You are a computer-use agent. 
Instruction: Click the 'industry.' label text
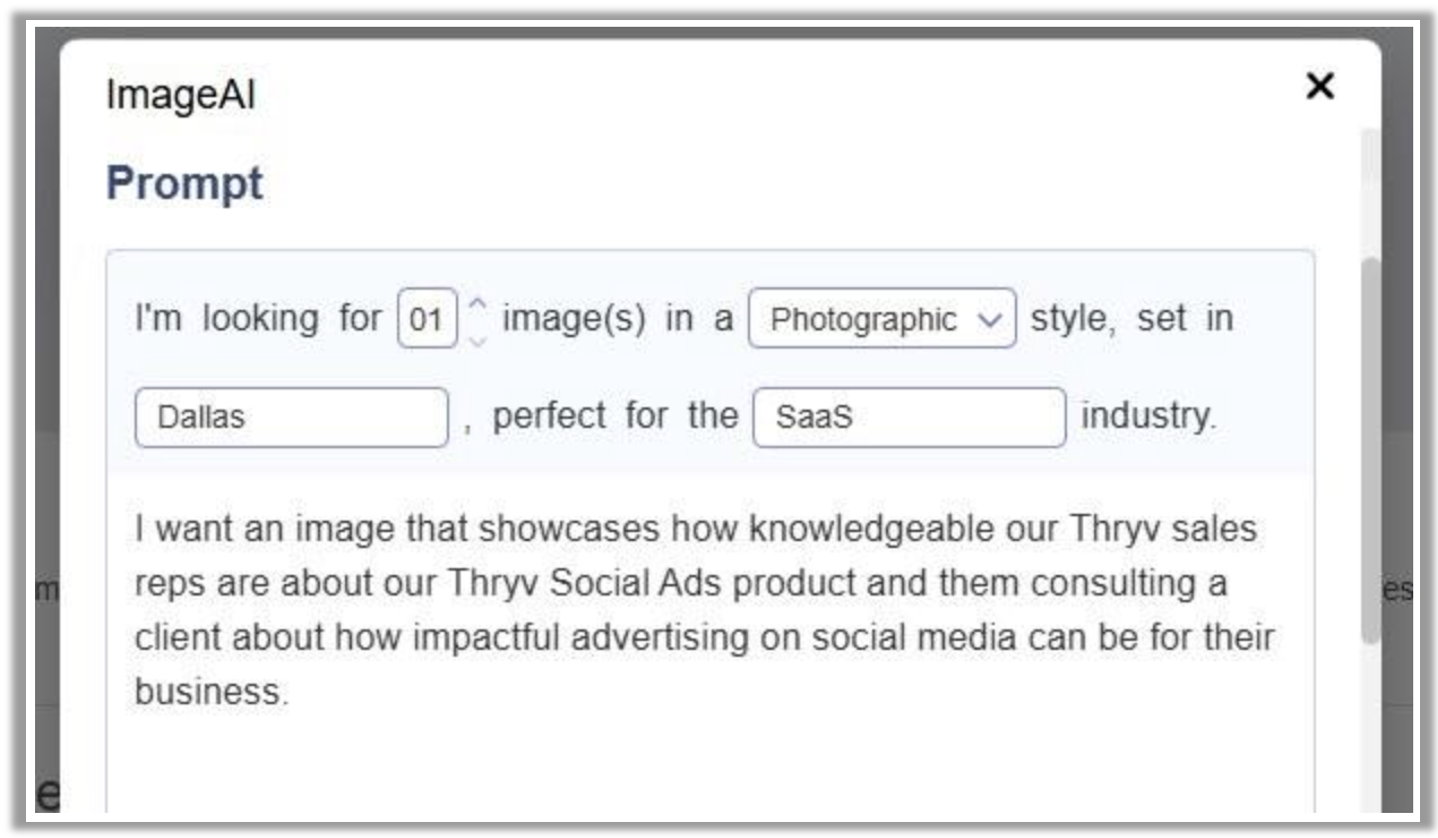coord(1148,416)
